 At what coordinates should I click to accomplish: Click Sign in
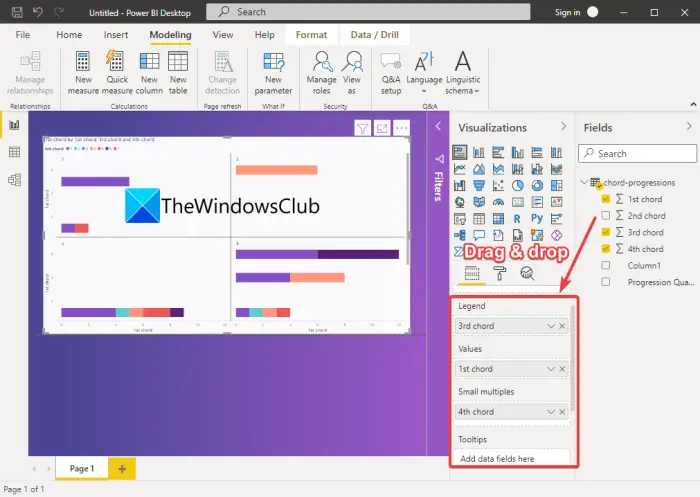coord(567,12)
